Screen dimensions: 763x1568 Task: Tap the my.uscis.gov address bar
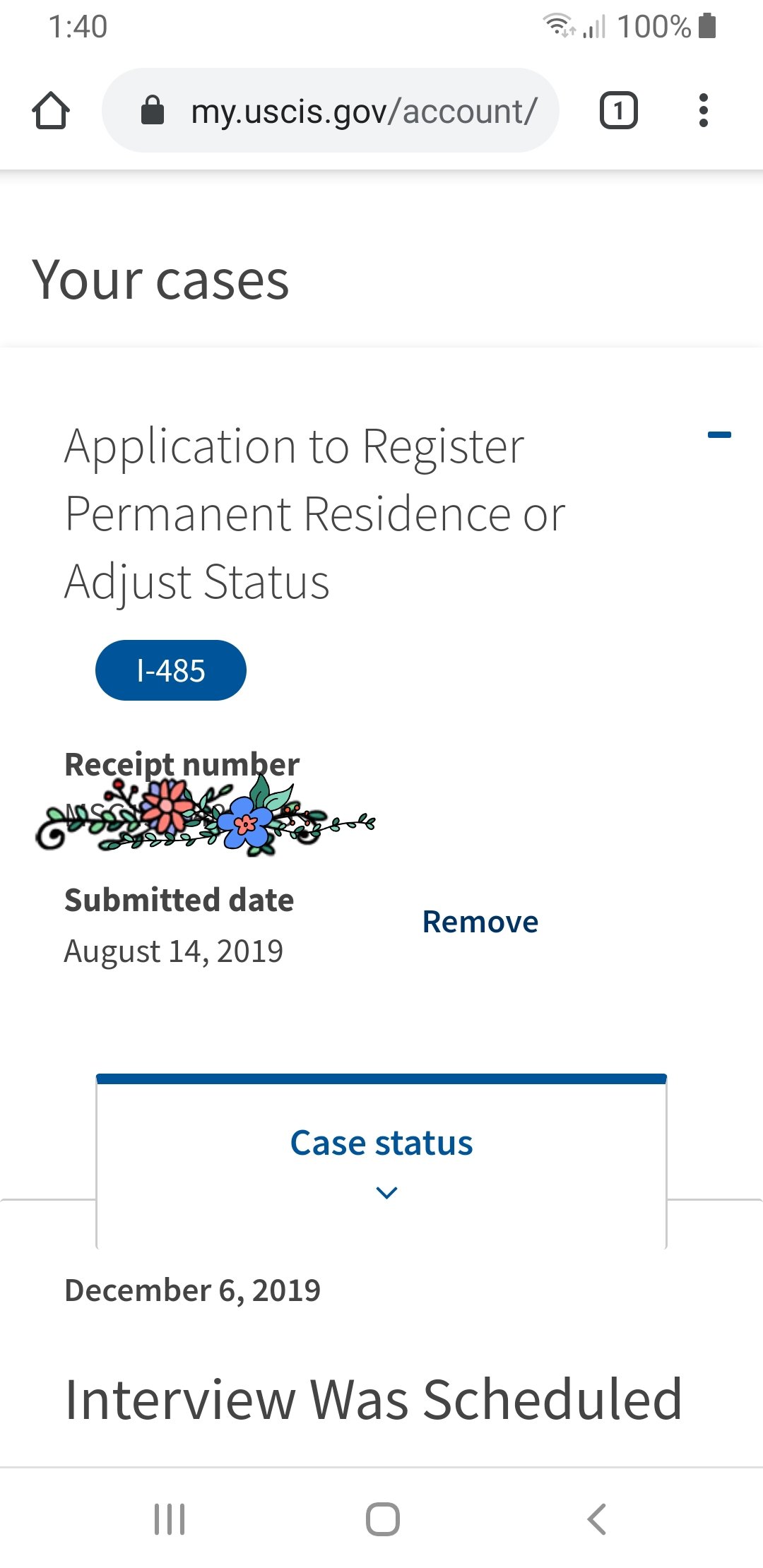(x=331, y=110)
